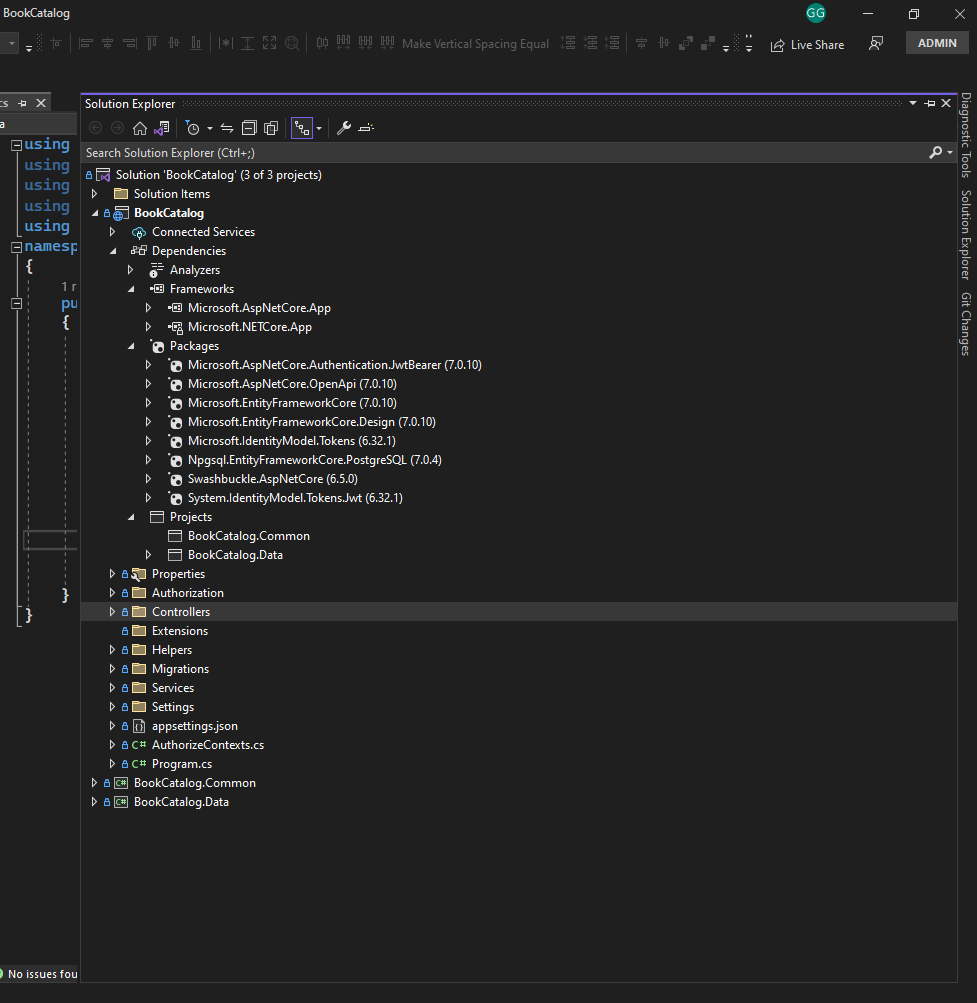Click the Pending Changes Filter clock icon
The height and width of the screenshot is (1003, 977).
pyautogui.click(x=193, y=128)
